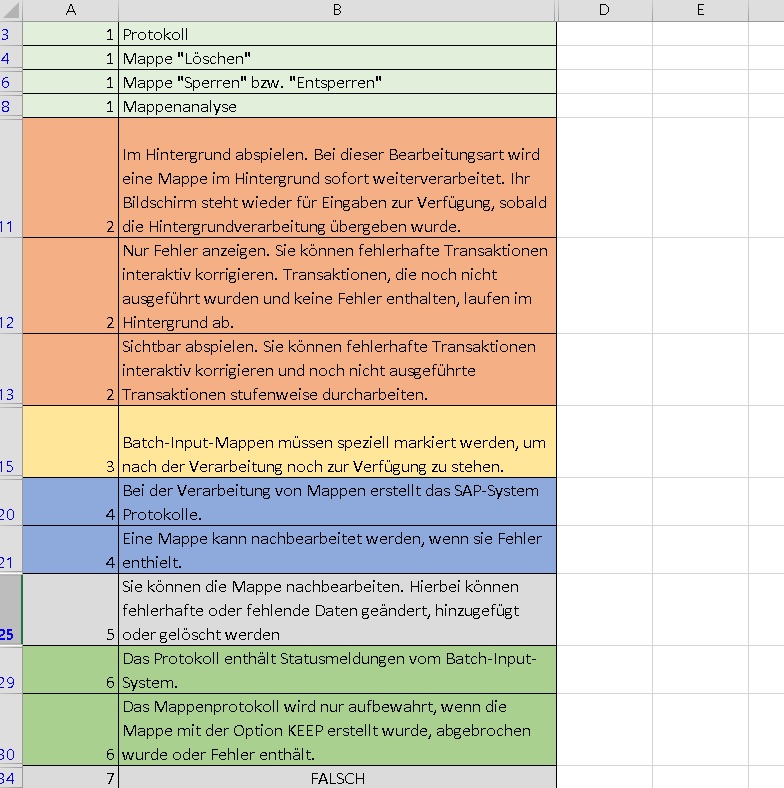The height and width of the screenshot is (788, 784).
Task: Click cell "Das Protokoll enthält Statusmeldungen"
Action: point(338,670)
